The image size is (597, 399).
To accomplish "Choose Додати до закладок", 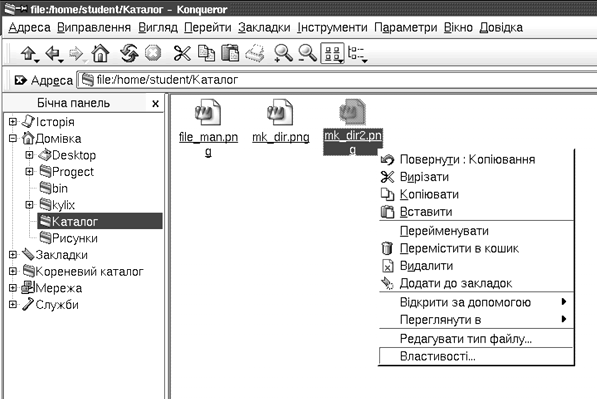I will 476,283.
